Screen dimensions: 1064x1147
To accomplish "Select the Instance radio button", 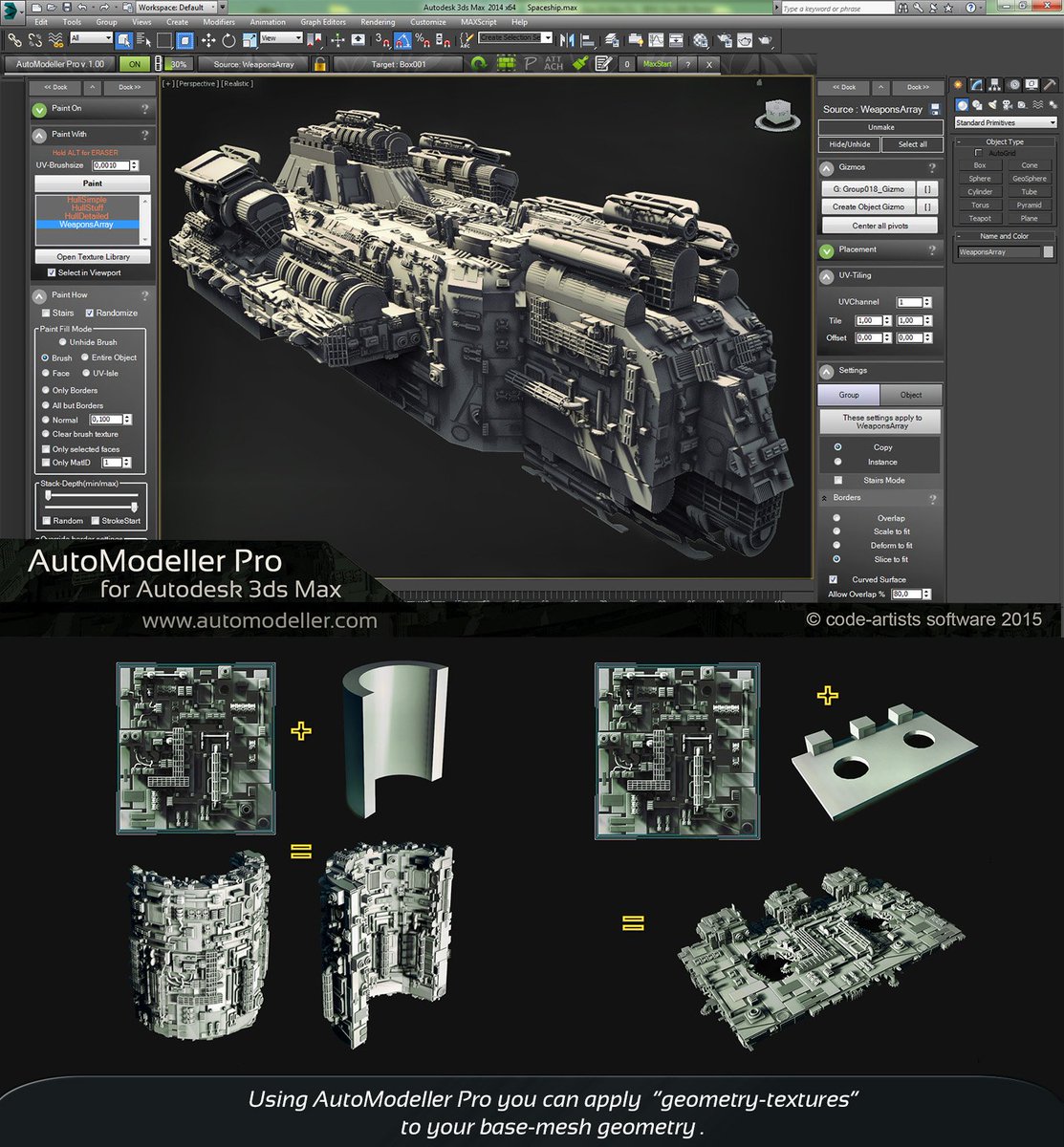I will pos(838,462).
